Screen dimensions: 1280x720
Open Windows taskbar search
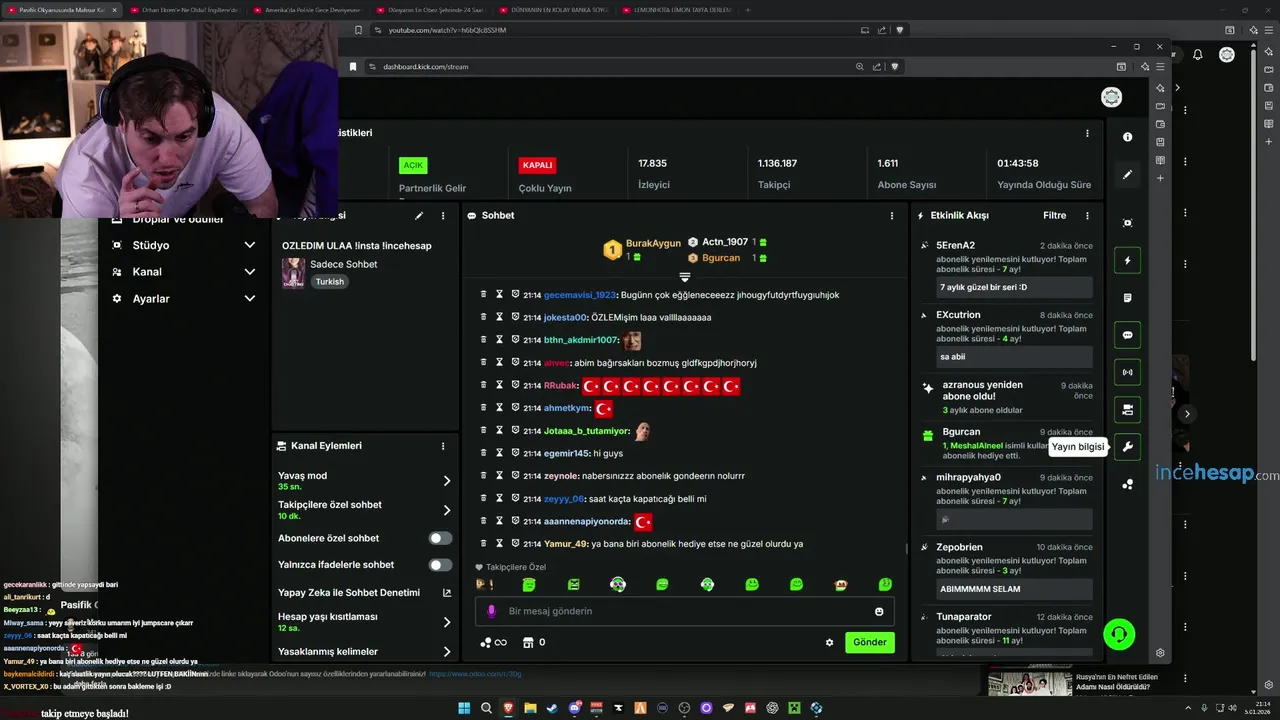click(486, 708)
